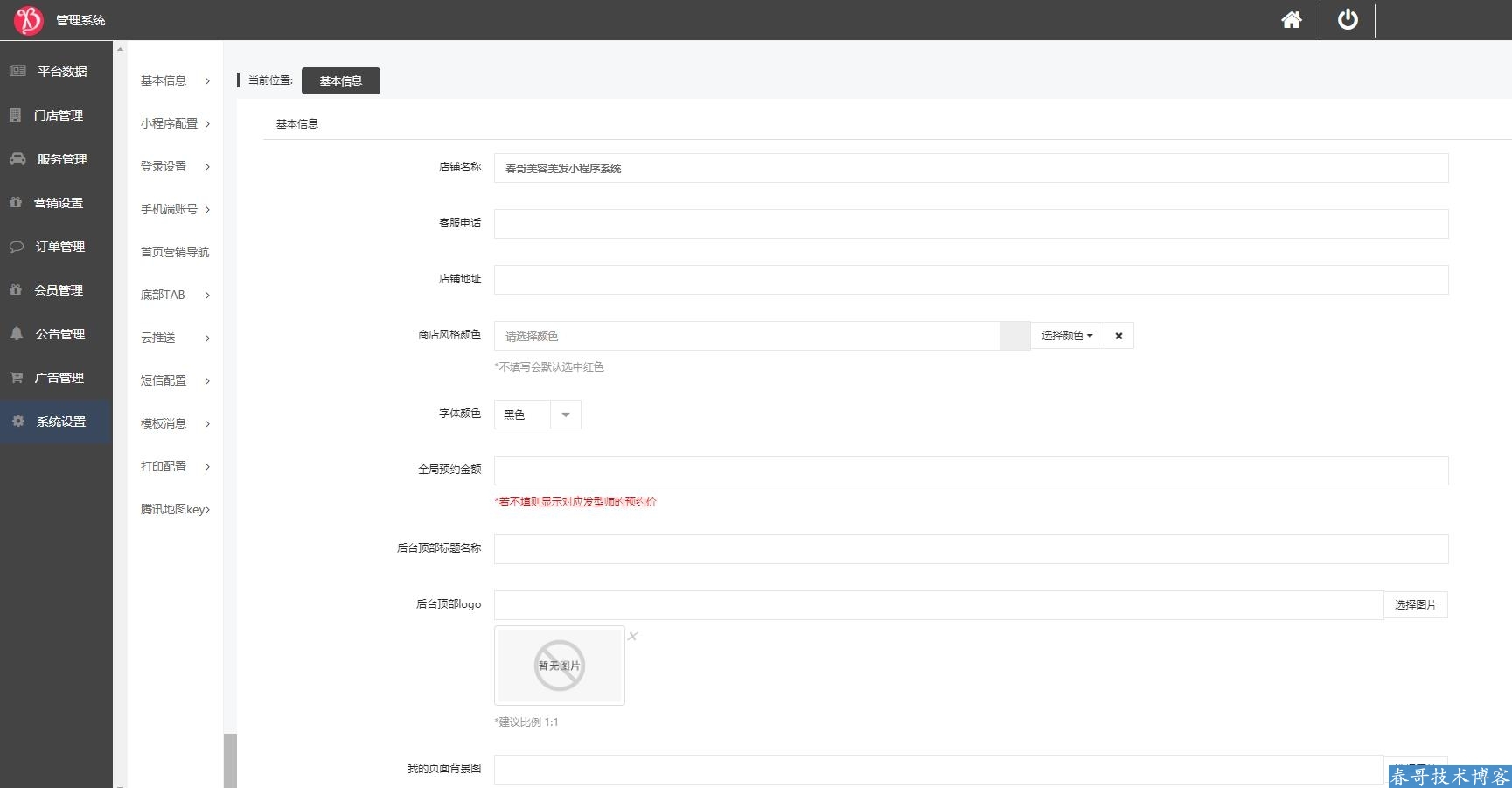Click the shop style color swatch preview

pyautogui.click(x=1014, y=336)
